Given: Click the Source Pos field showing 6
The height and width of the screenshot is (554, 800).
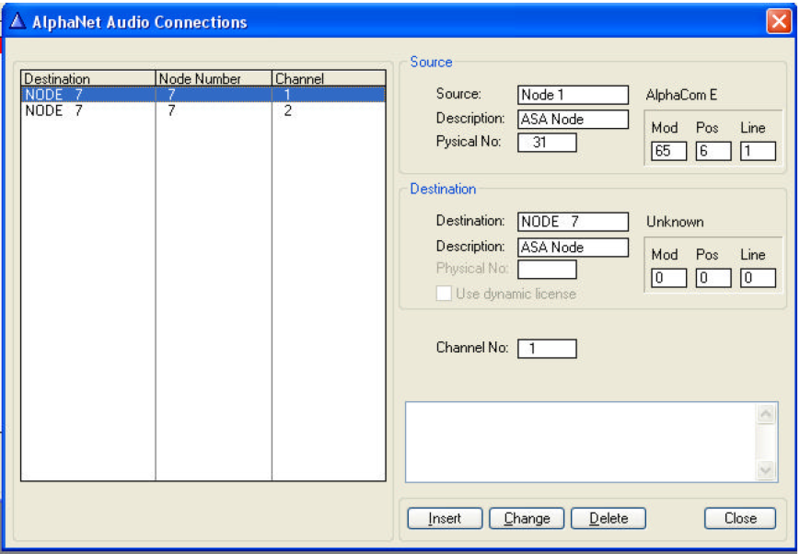Looking at the screenshot, I should 713,151.
